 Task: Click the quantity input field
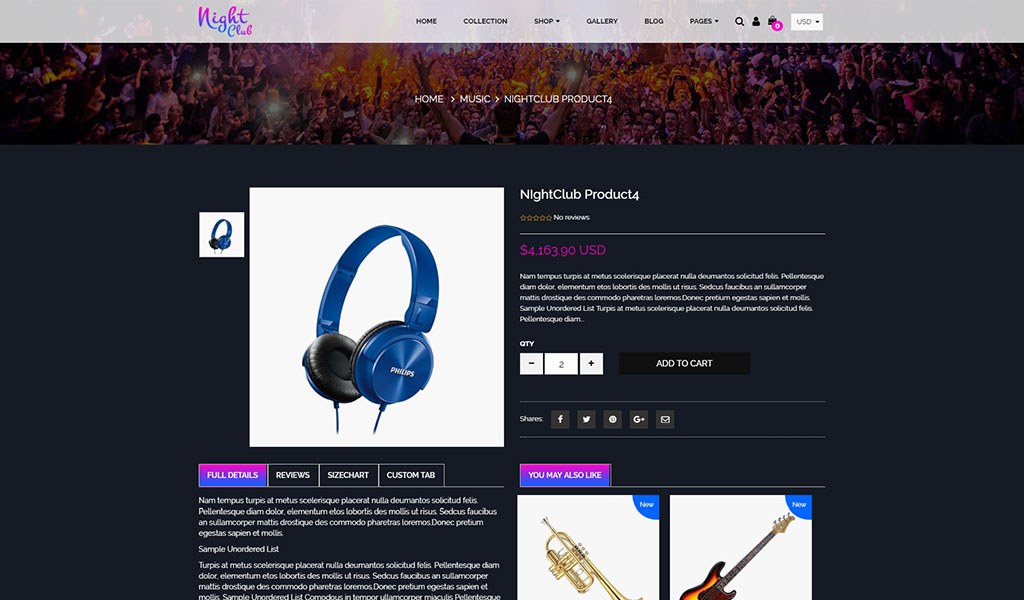[561, 364]
